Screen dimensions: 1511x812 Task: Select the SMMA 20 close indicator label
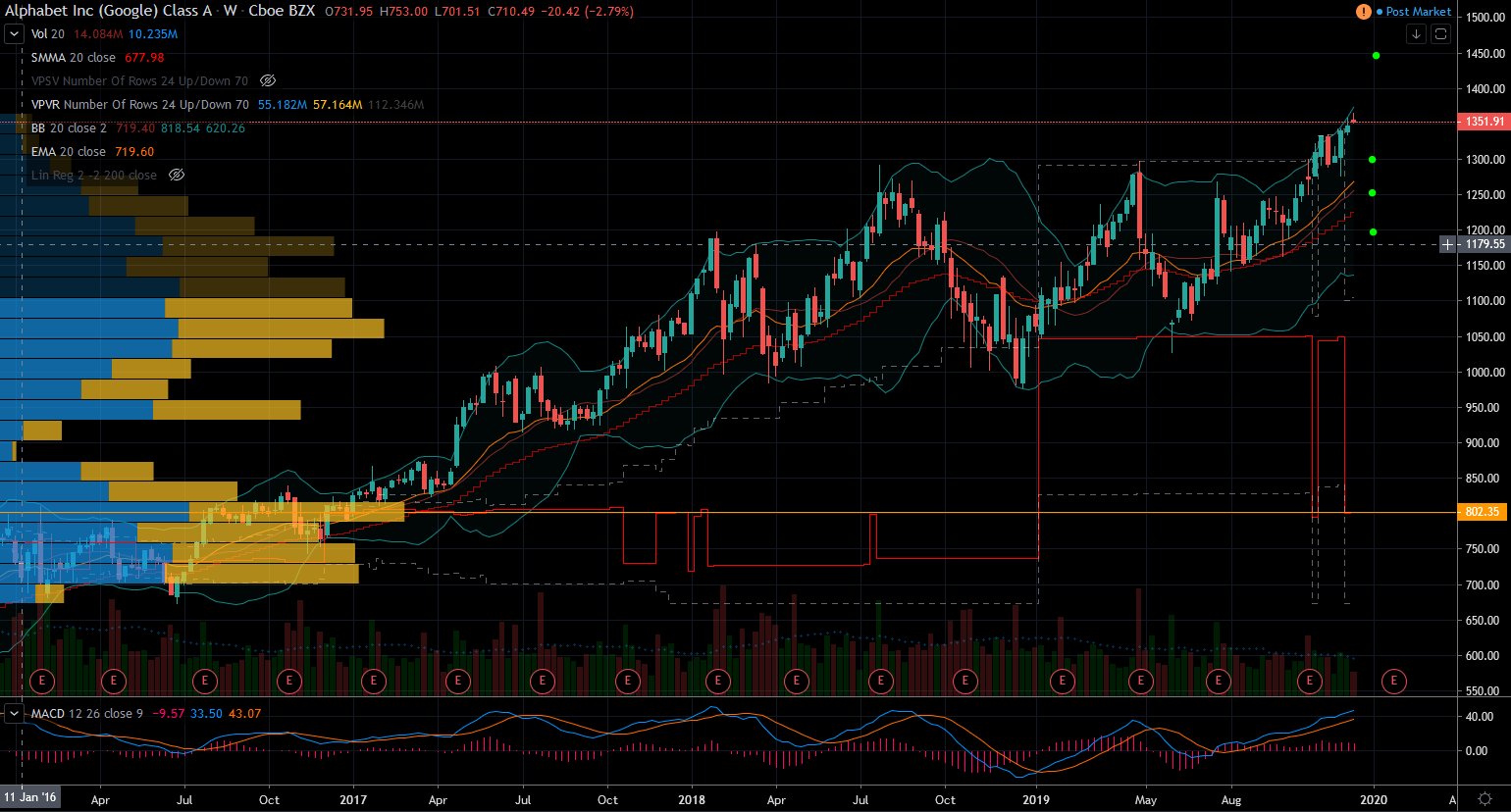74,58
